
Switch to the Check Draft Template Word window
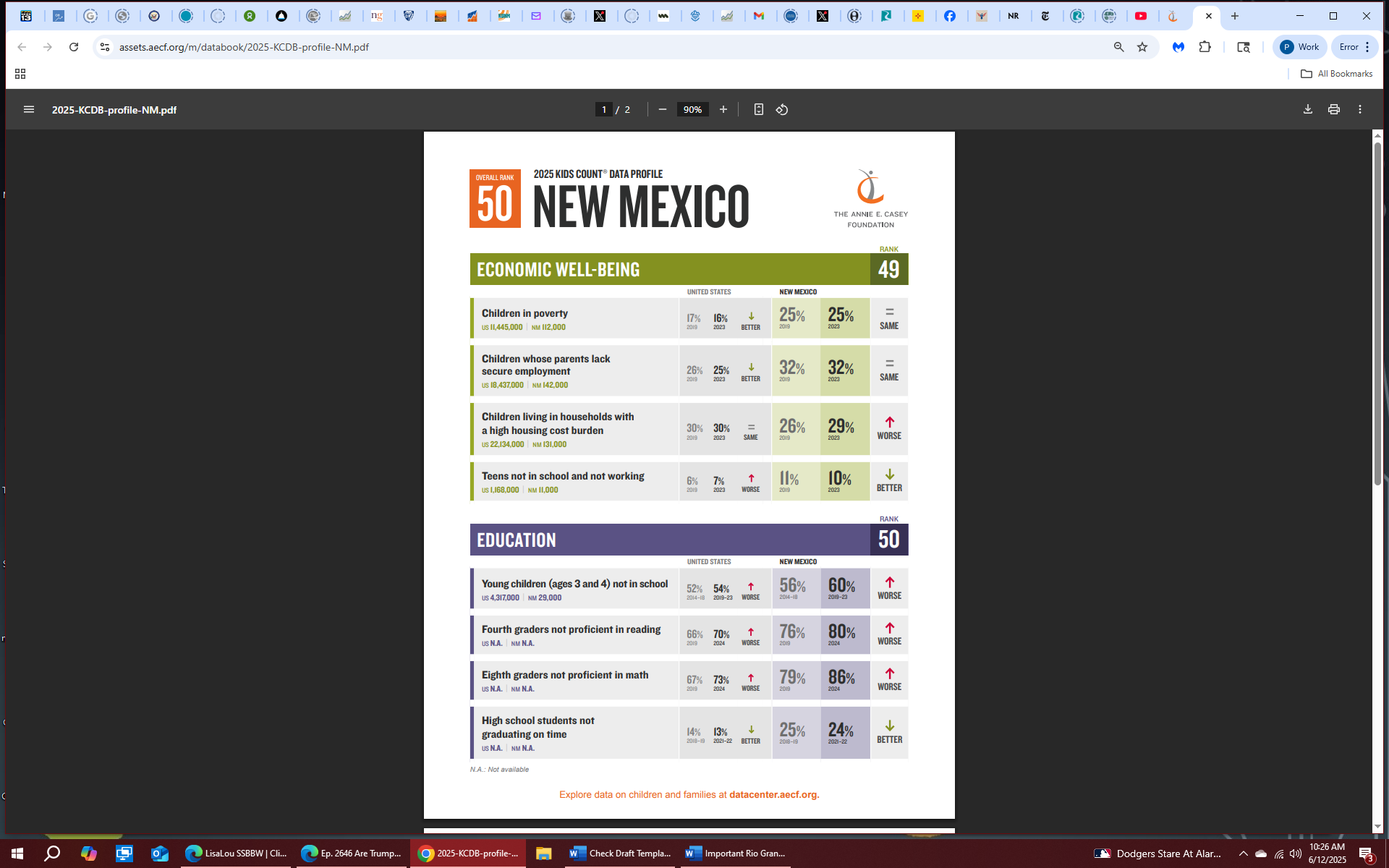620,854
